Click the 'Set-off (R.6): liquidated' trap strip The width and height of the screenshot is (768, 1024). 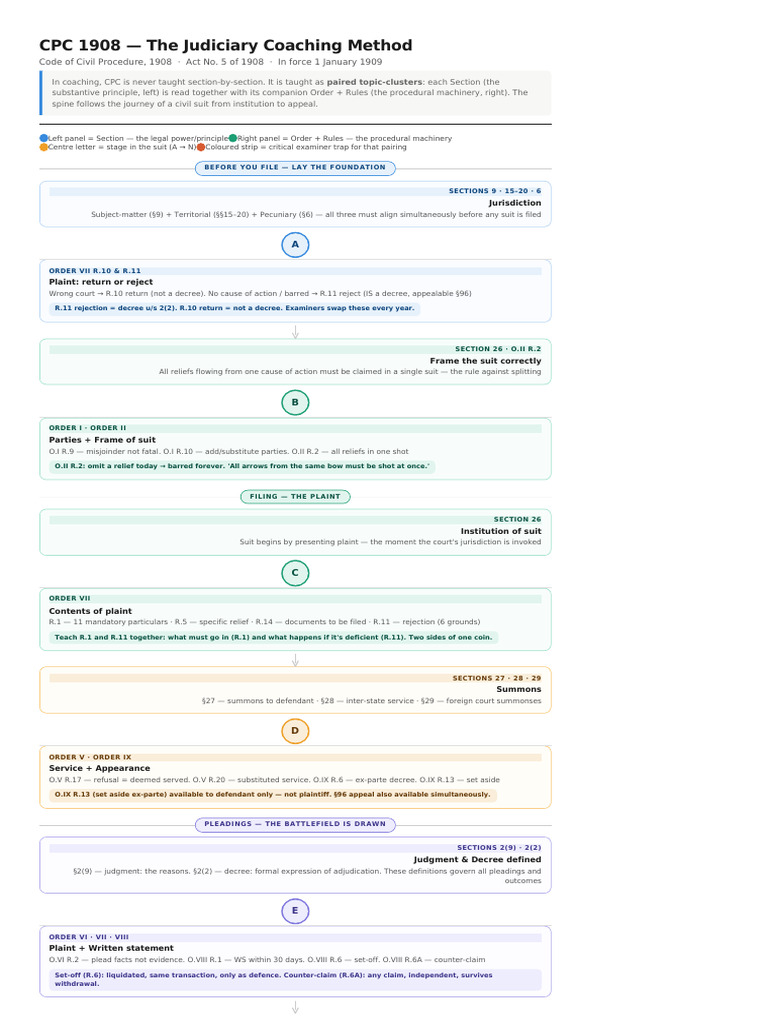tap(295, 979)
